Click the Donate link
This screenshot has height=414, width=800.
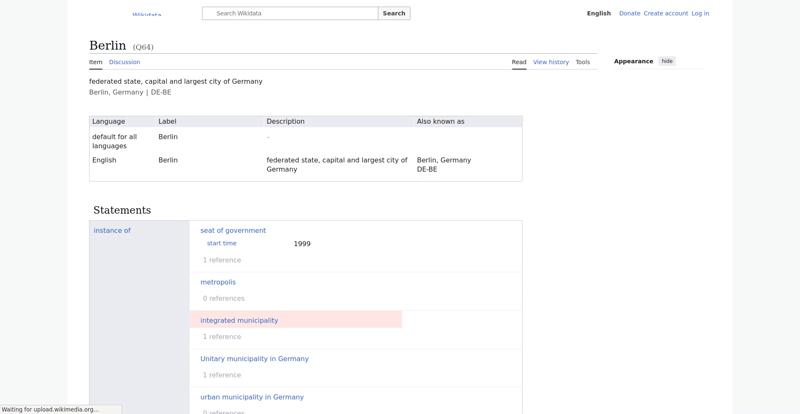coord(629,14)
